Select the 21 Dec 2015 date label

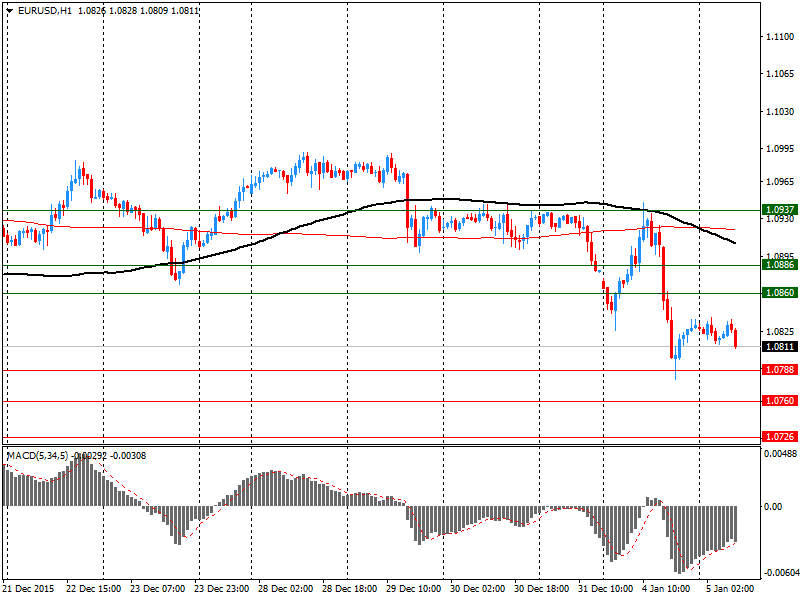(28, 589)
